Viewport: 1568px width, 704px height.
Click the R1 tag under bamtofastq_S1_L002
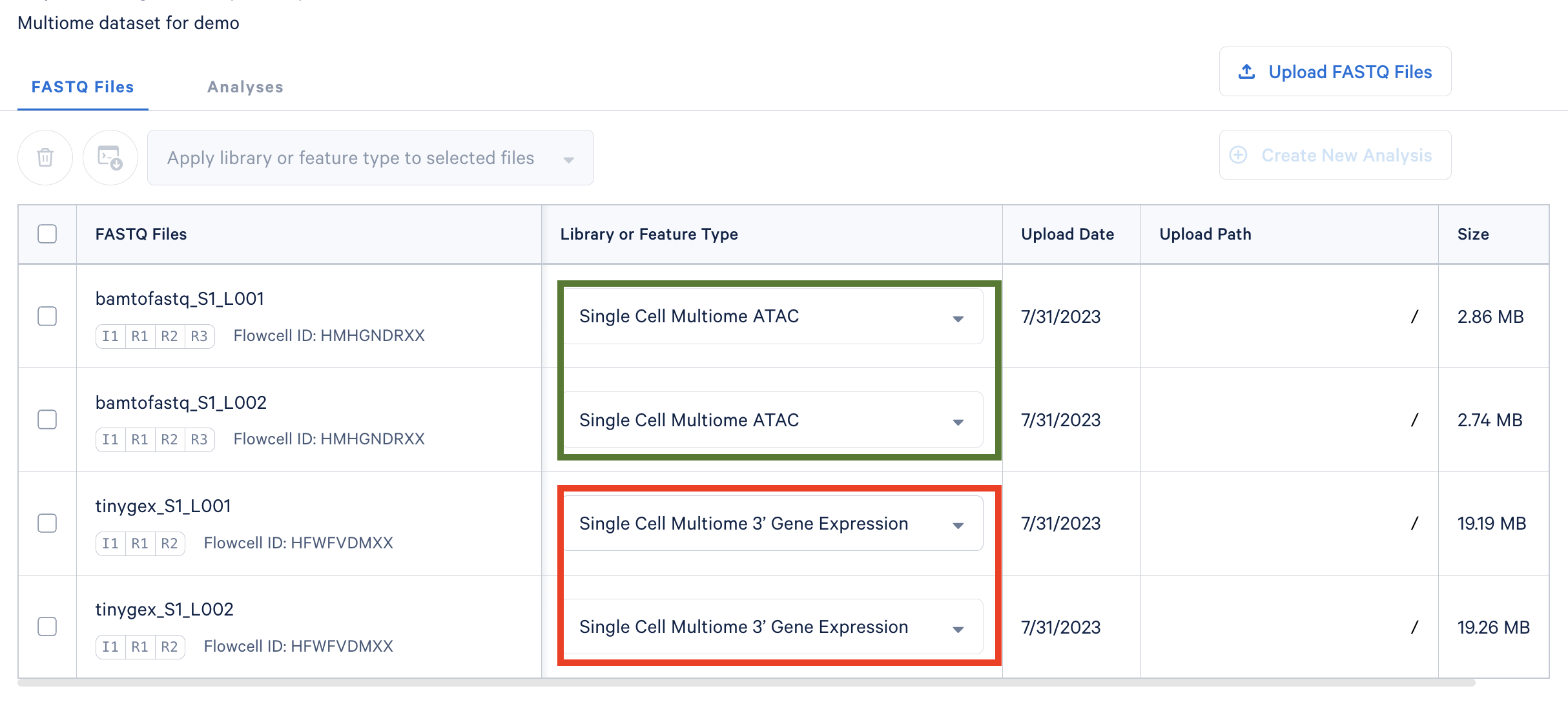140,439
